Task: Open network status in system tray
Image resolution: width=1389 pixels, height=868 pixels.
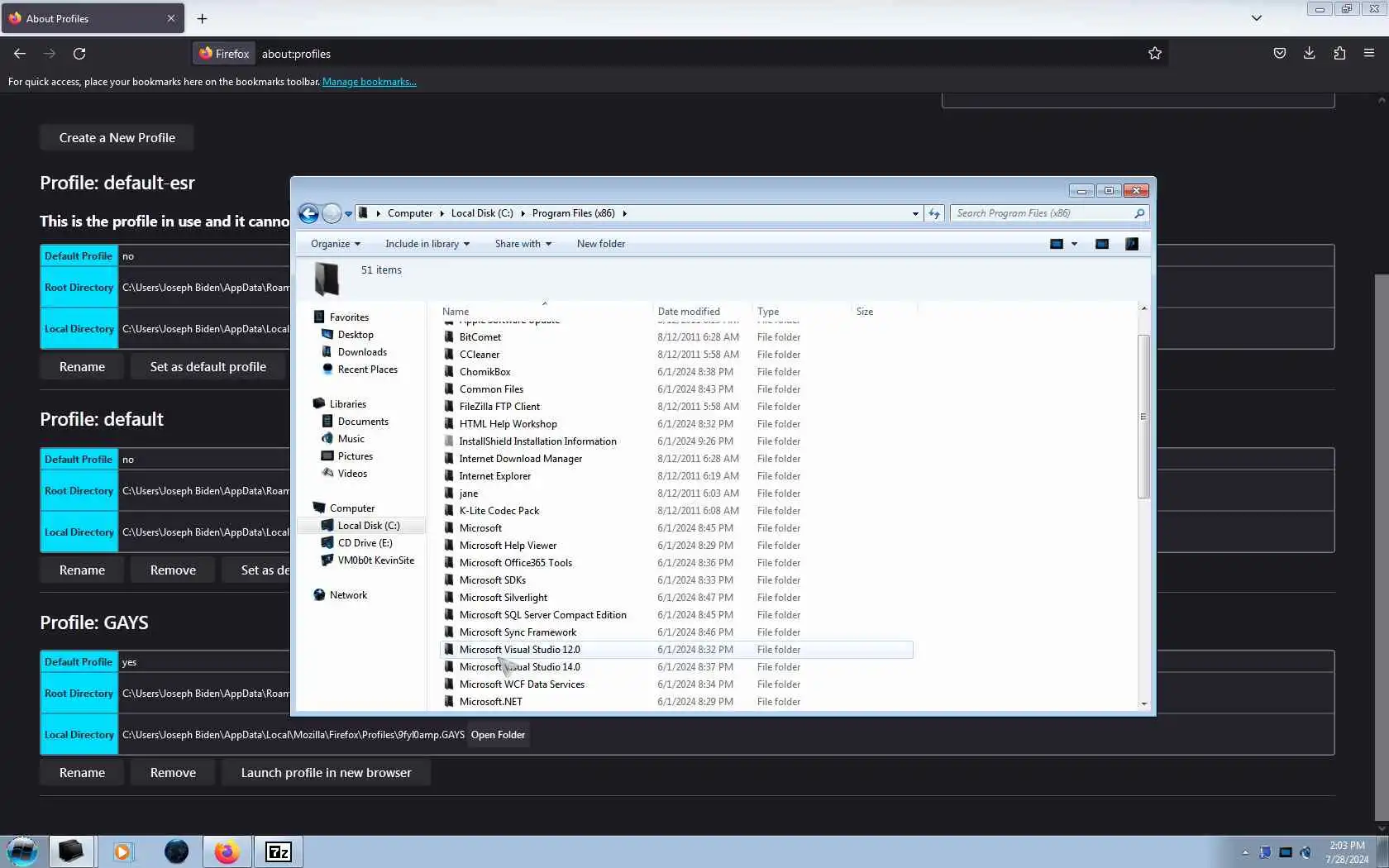Action: (x=1286, y=852)
